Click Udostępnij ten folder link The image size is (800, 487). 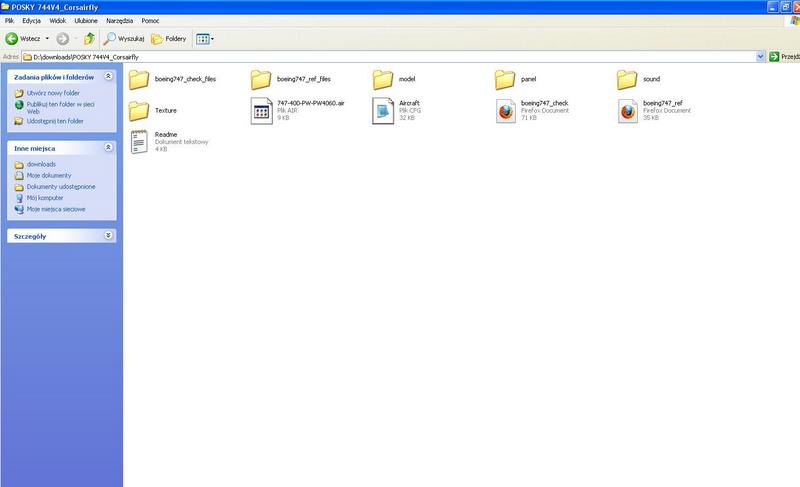click(55, 121)
